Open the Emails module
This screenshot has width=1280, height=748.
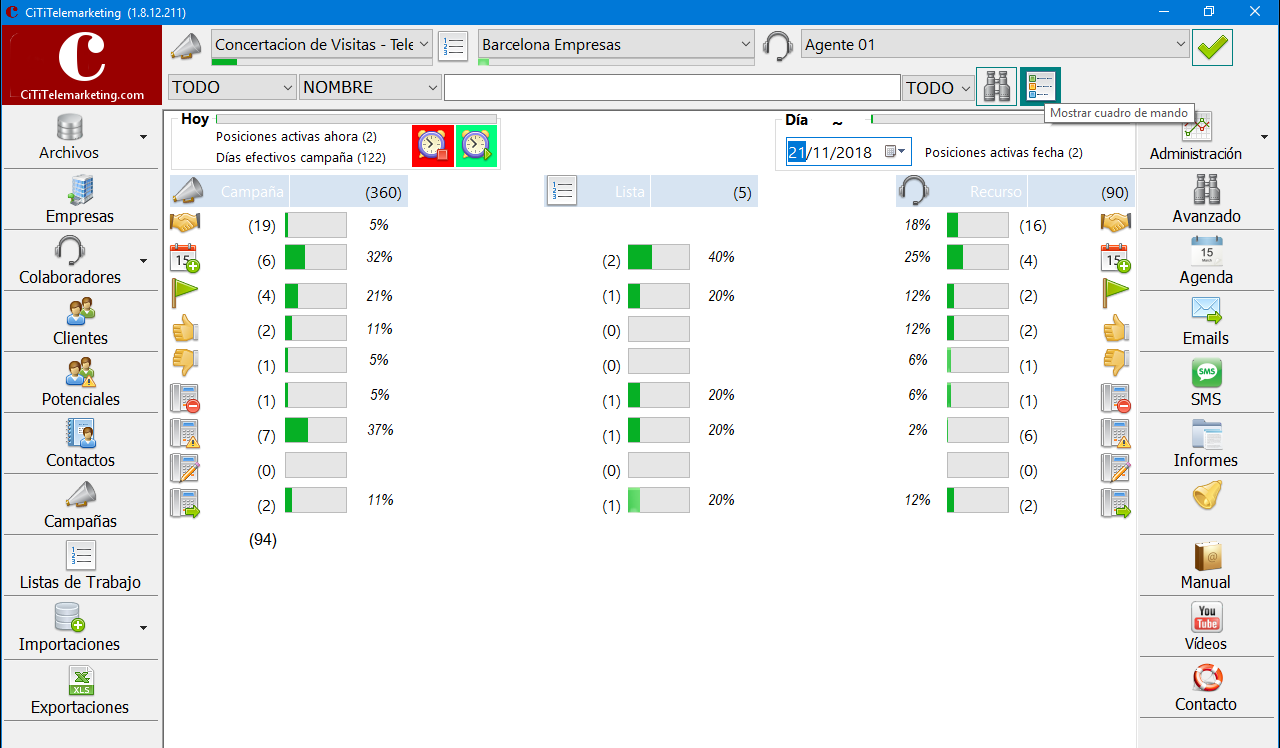click(x=1206, y=321)
